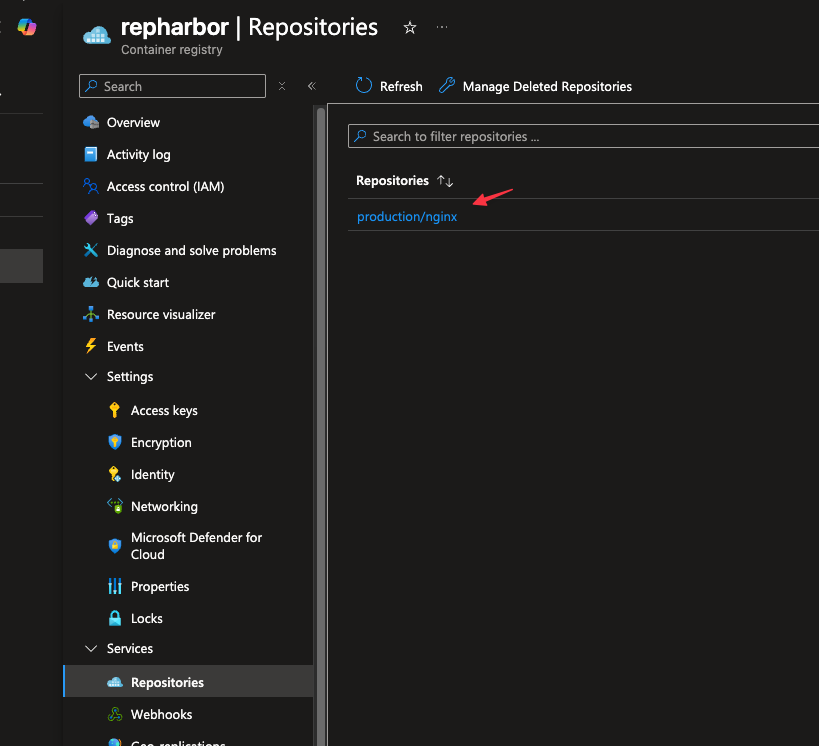Image resolution: width=819 pixels, height=746 pixels.
Task: Click the Properties sliders icon
Action: [x=115, y=586]
